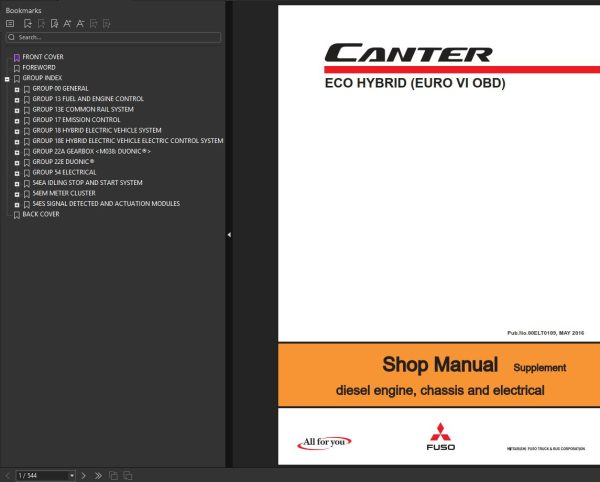Collapse the Bookmarks panel with arrow handle
Viewport: 600px width, 482px height.
229,234
